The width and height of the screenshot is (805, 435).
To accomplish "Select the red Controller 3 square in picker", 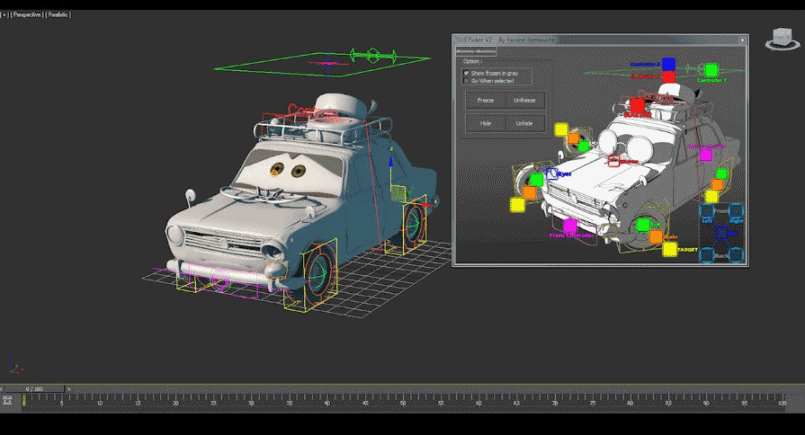I will [668, 77].
